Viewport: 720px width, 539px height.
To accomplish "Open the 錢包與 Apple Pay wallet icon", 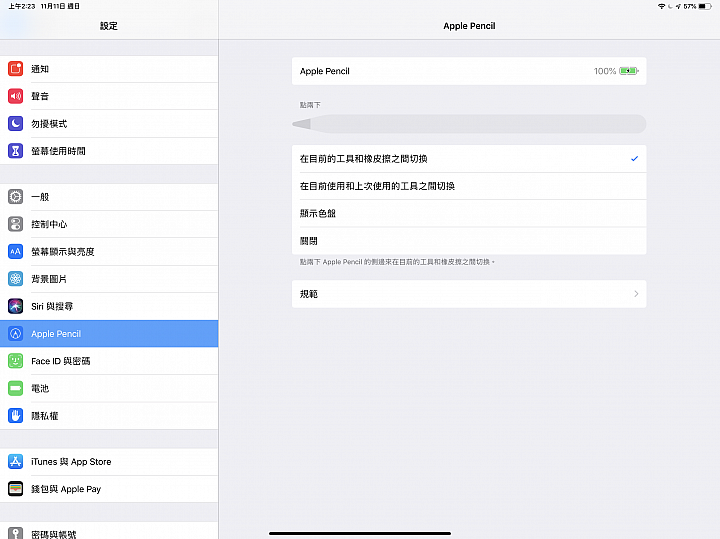I will [x=16, y=489].
